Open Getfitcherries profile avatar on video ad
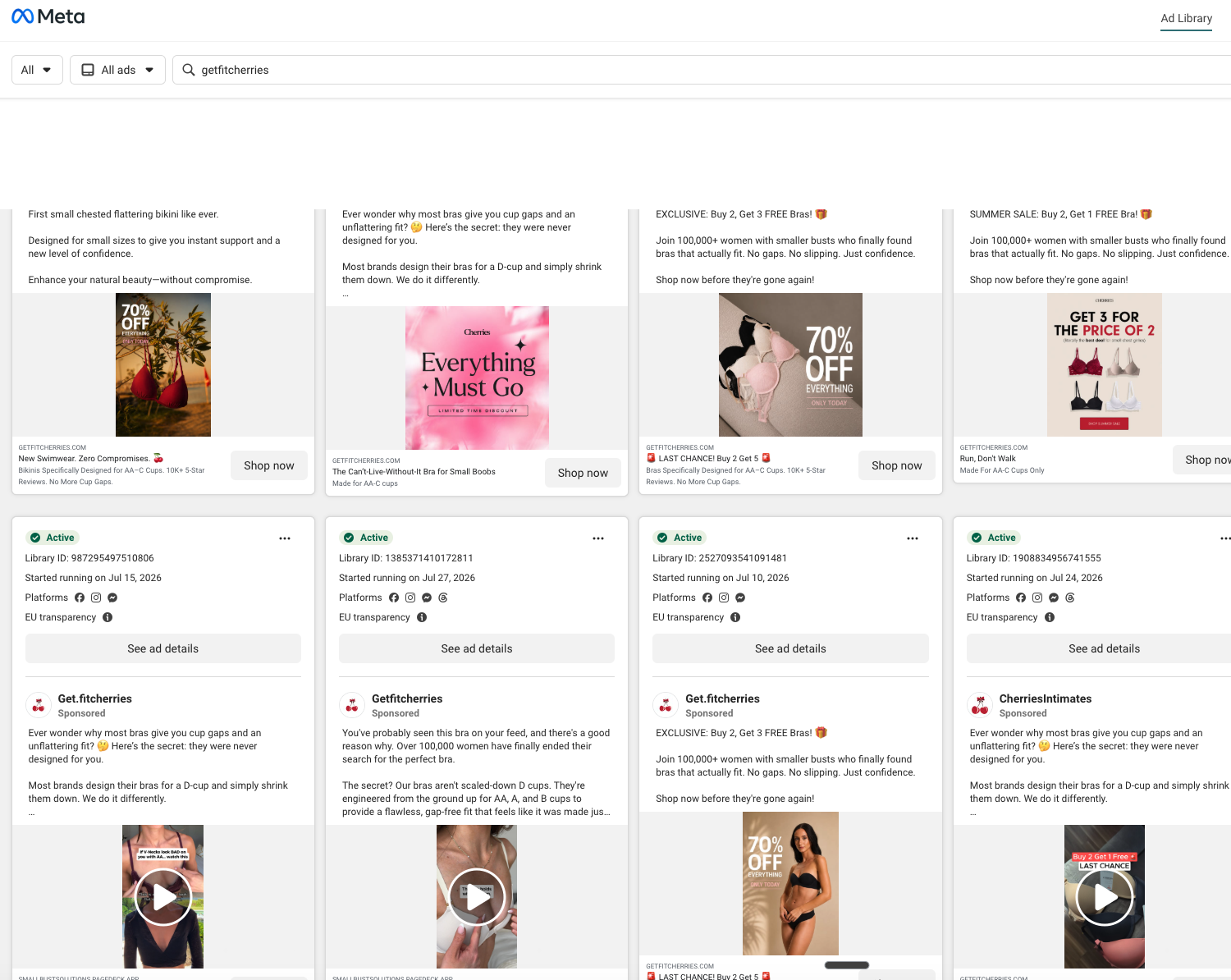This screenshot has width=1231, height=980. [351, 705]
